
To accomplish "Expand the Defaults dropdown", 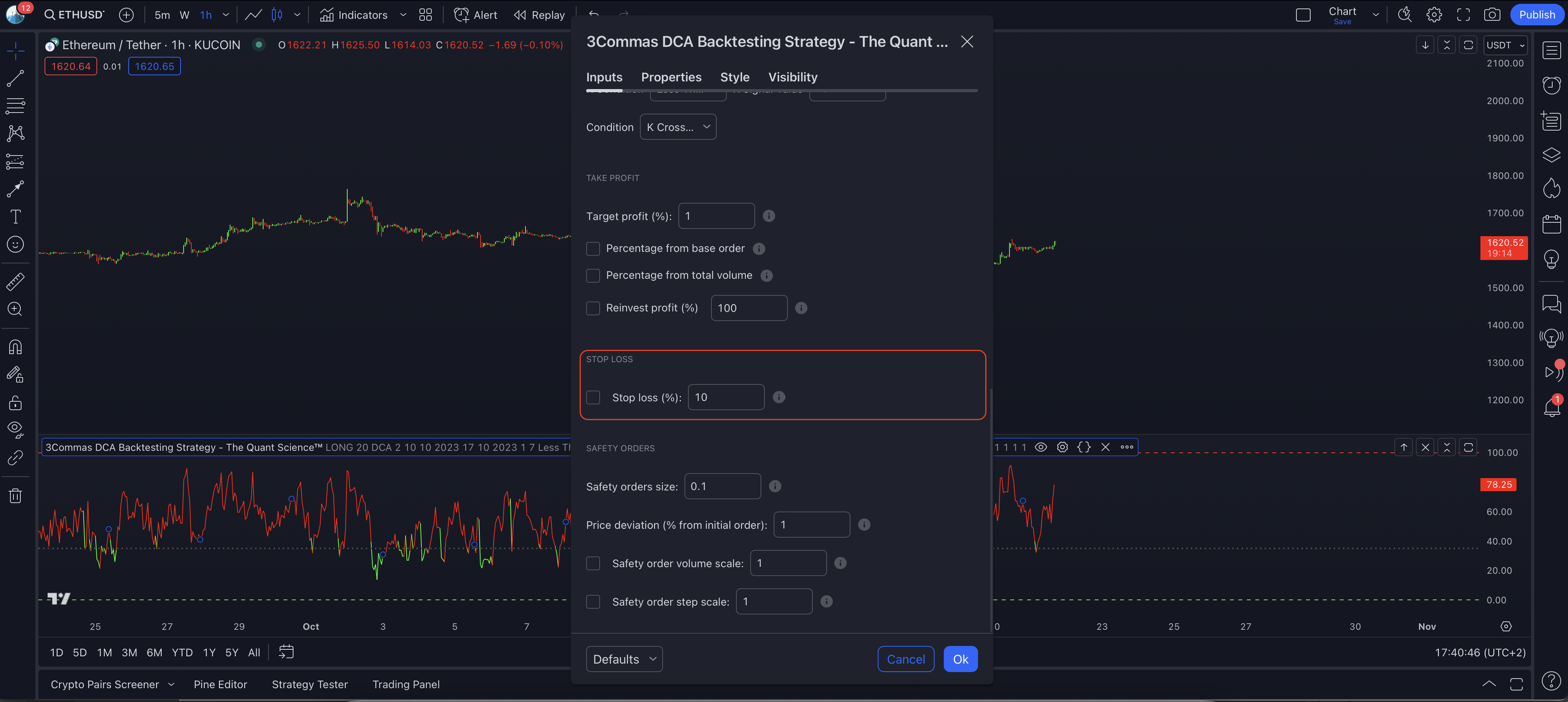I will [624, 659].
